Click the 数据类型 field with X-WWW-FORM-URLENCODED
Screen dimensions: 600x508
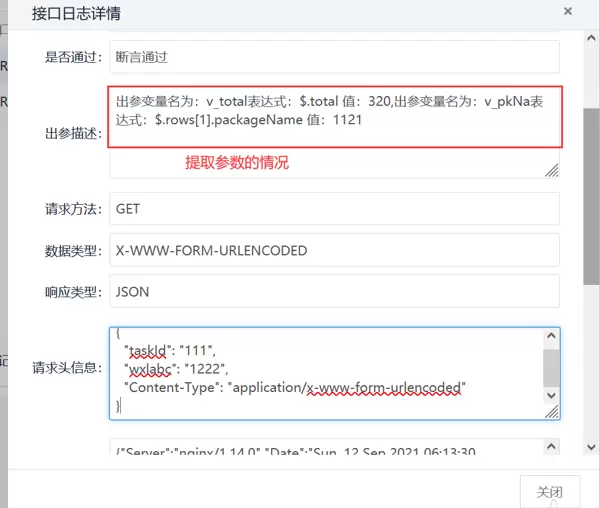click(x=334, y=250)
